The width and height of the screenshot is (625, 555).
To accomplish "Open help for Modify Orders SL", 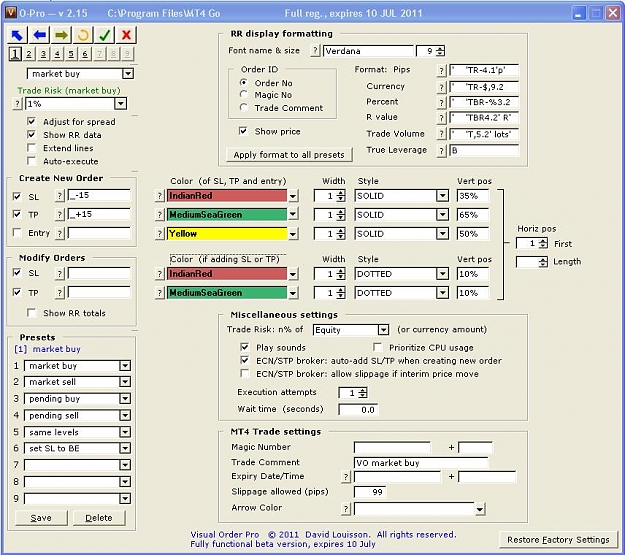I will 59,274.
